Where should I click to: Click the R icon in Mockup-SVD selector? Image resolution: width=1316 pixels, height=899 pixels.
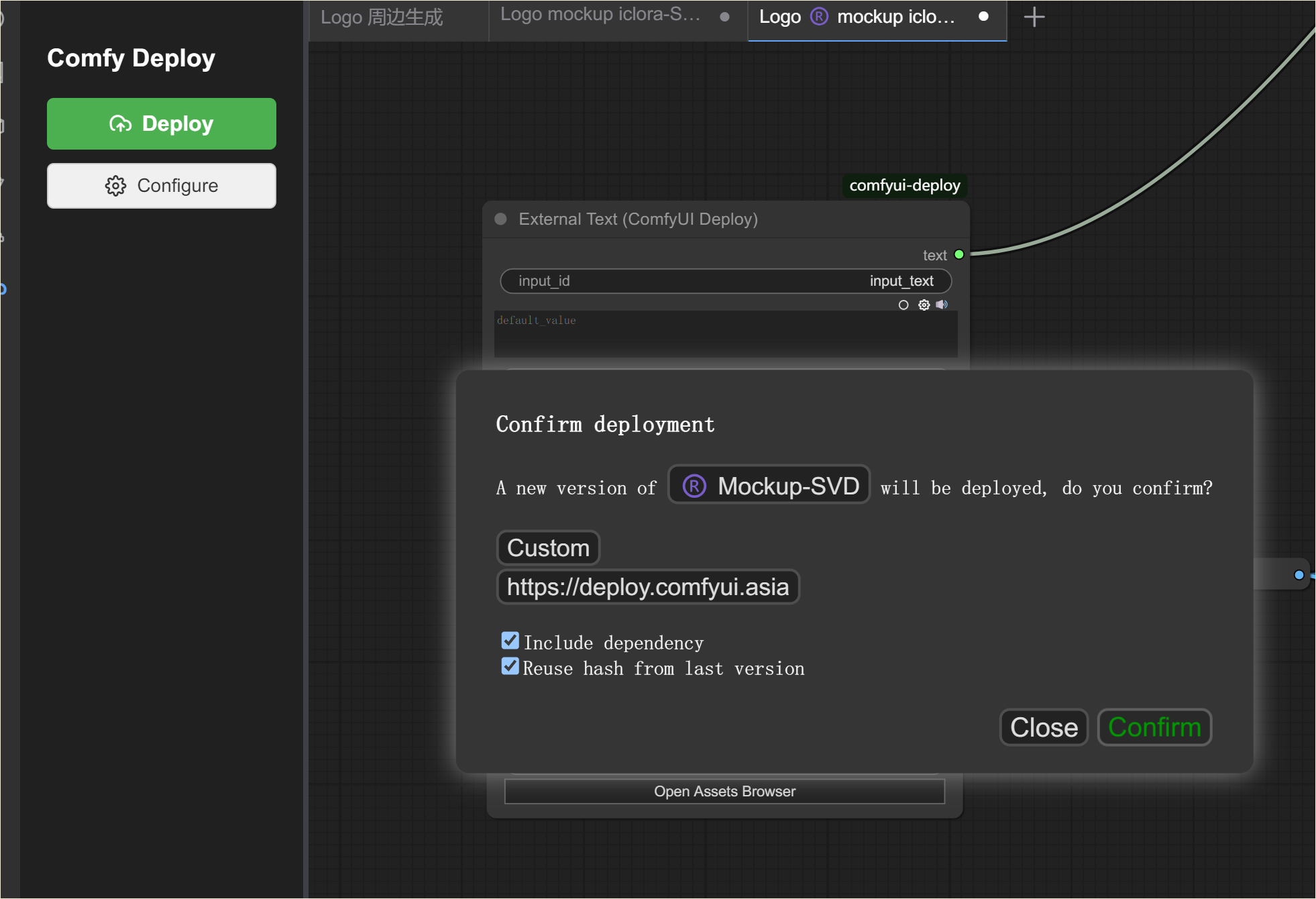[x=694, y=486]
